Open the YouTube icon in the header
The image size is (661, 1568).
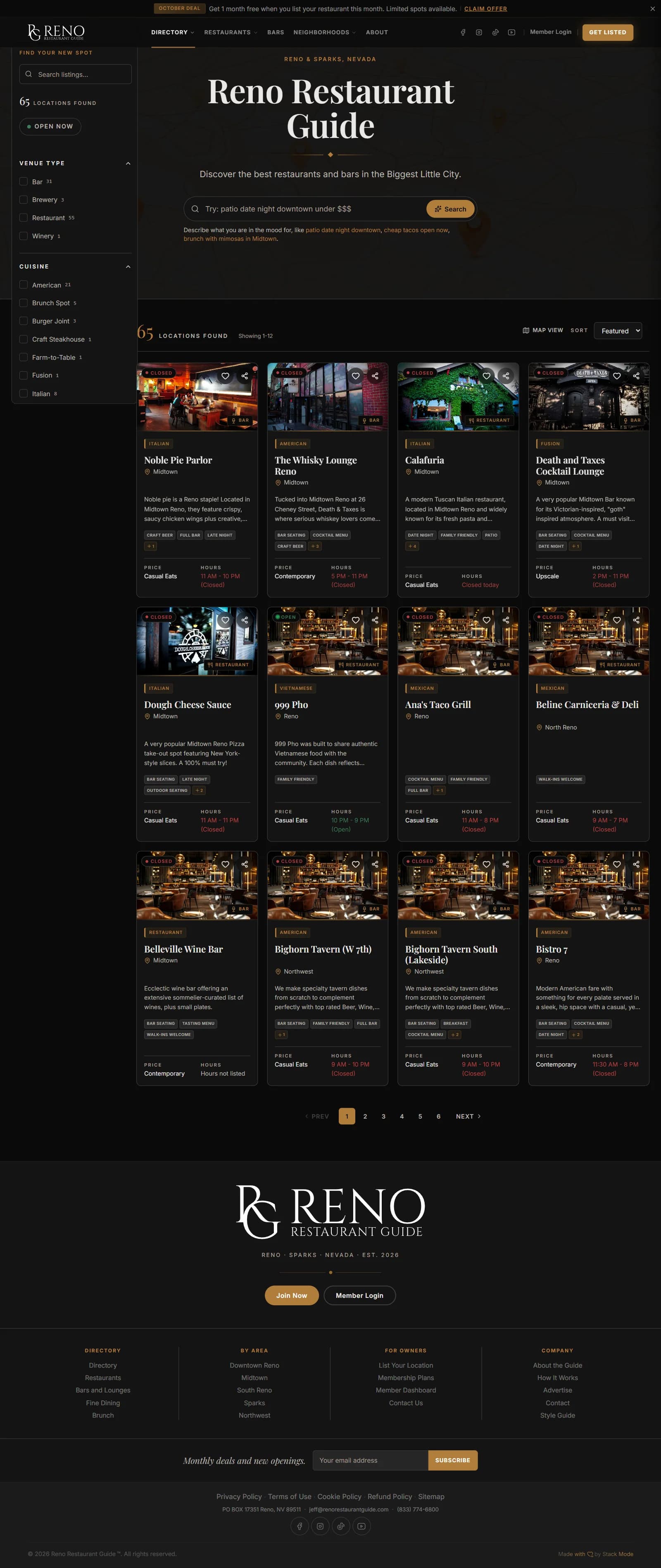tap(511, 32)
